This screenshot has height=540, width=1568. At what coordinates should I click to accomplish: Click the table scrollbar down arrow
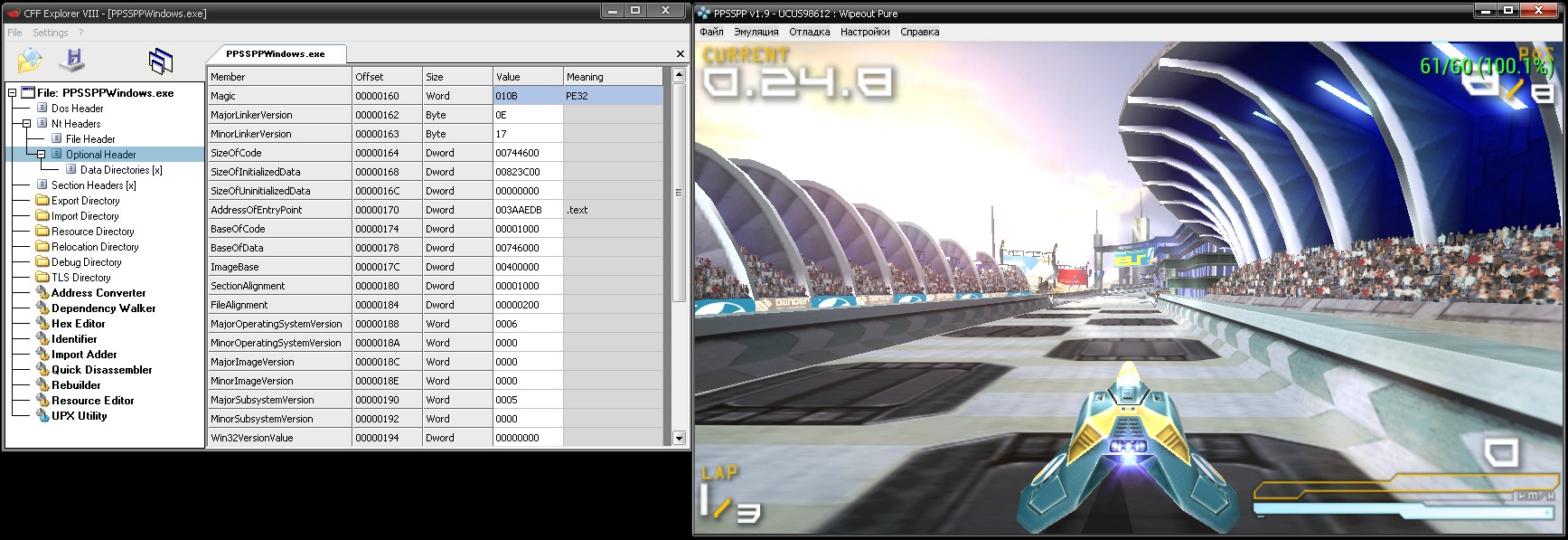[x=679, y=439]
